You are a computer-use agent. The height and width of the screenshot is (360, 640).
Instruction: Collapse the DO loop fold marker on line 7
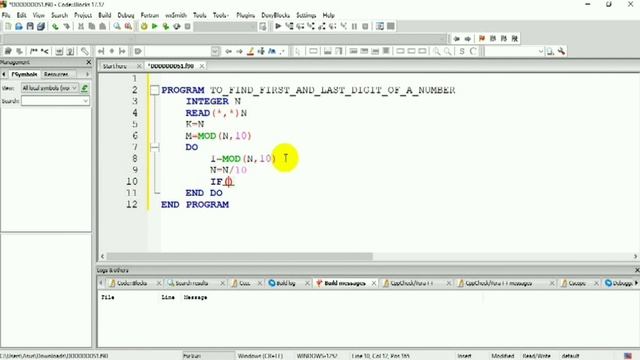155,147
